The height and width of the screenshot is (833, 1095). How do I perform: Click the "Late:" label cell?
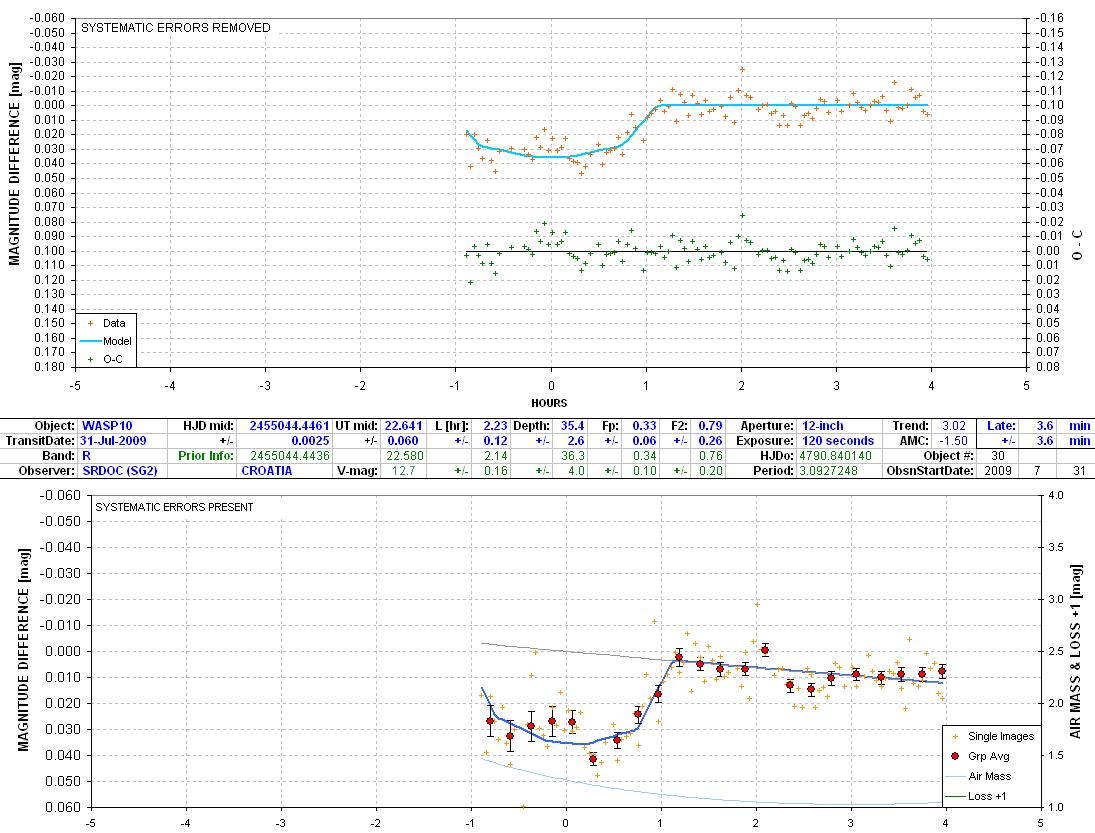pyautogui.click(x=1001, y=426)
